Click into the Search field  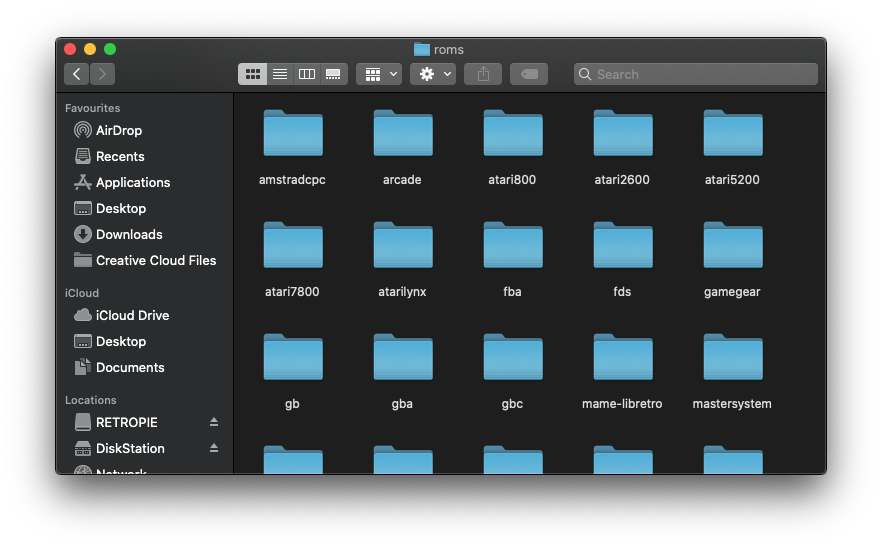click(696, 74)
